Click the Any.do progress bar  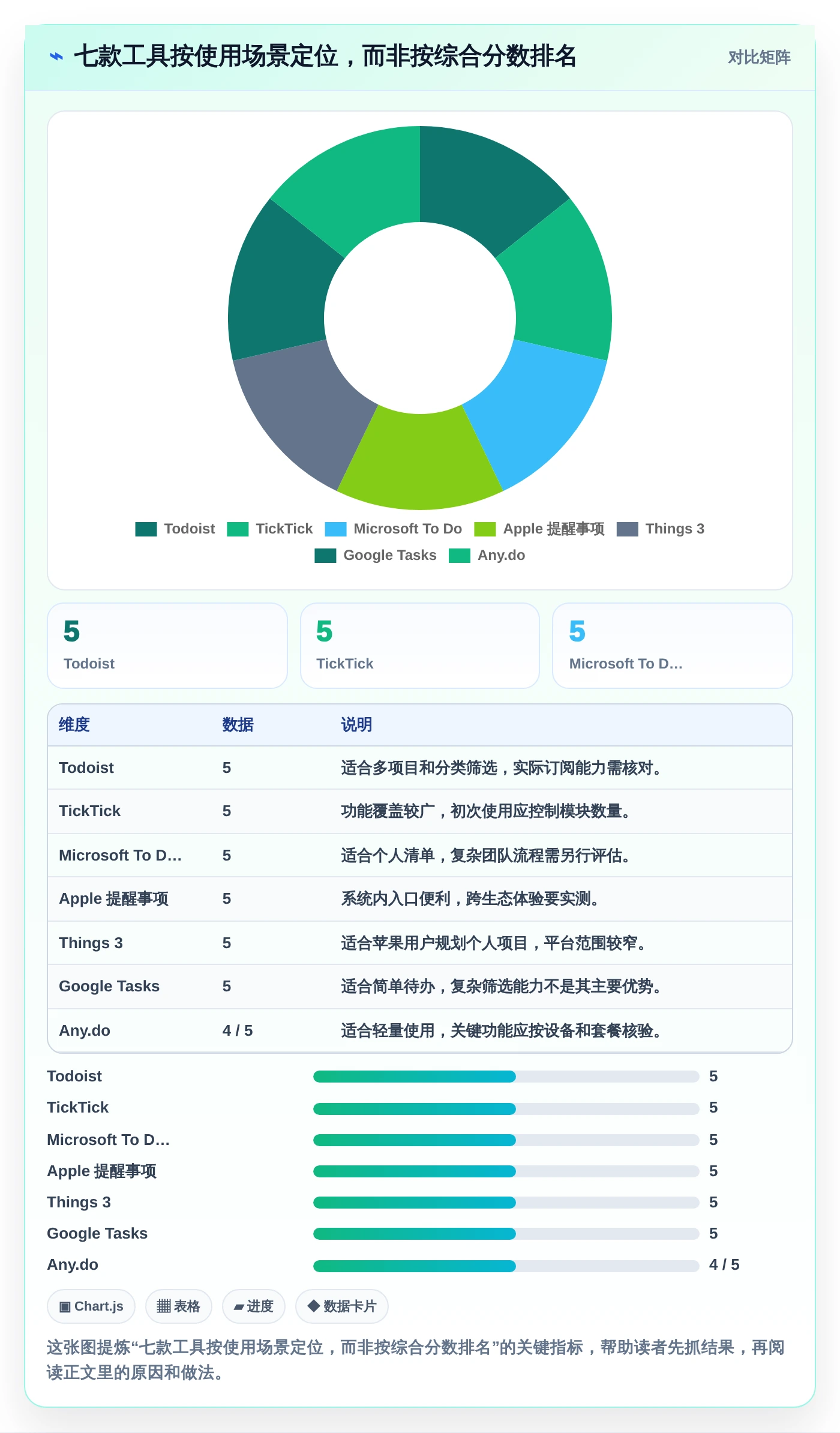click(506, 1266)
